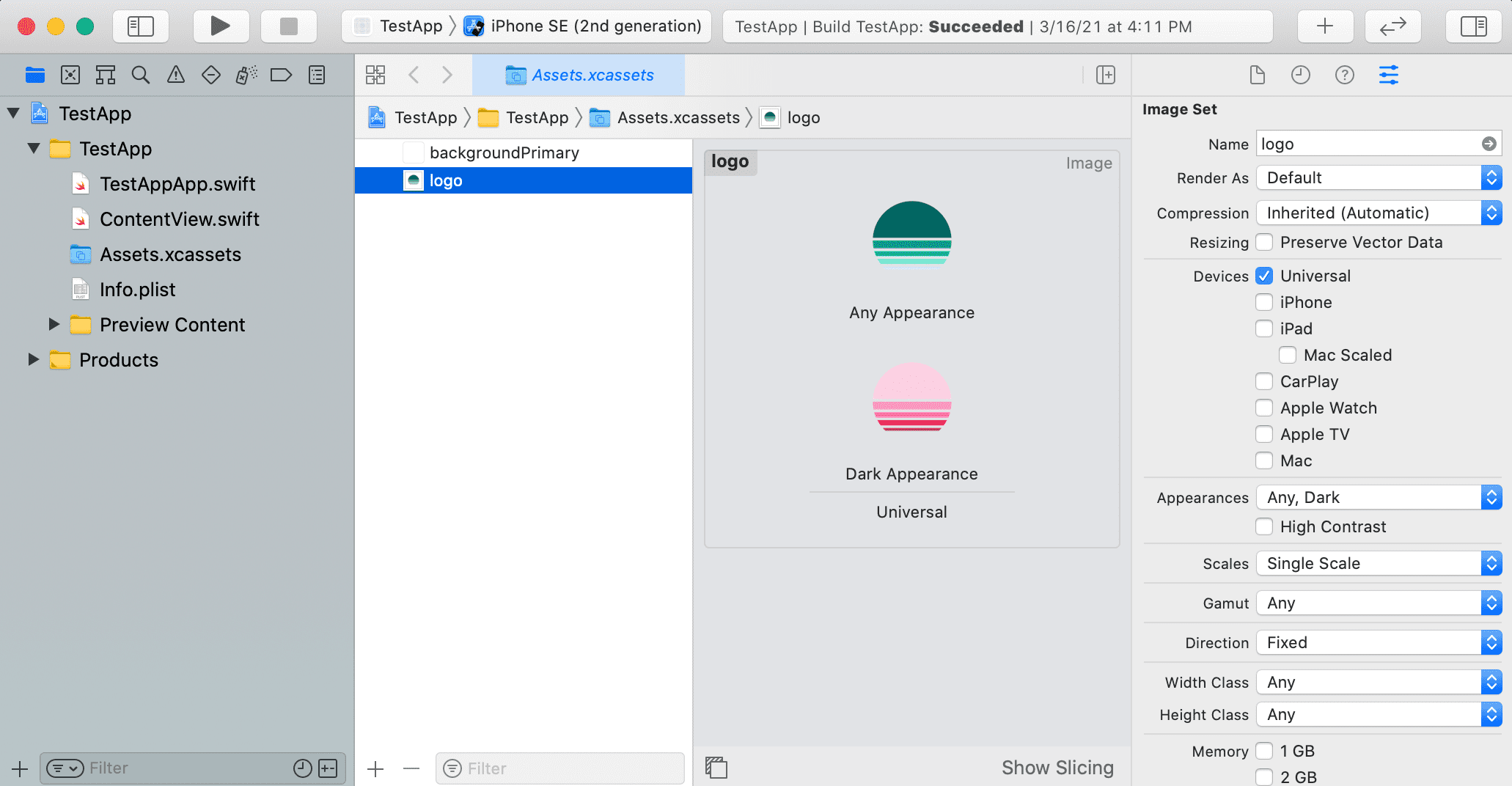
Task: Click Show Slicing button
Action: point(1057,768)
